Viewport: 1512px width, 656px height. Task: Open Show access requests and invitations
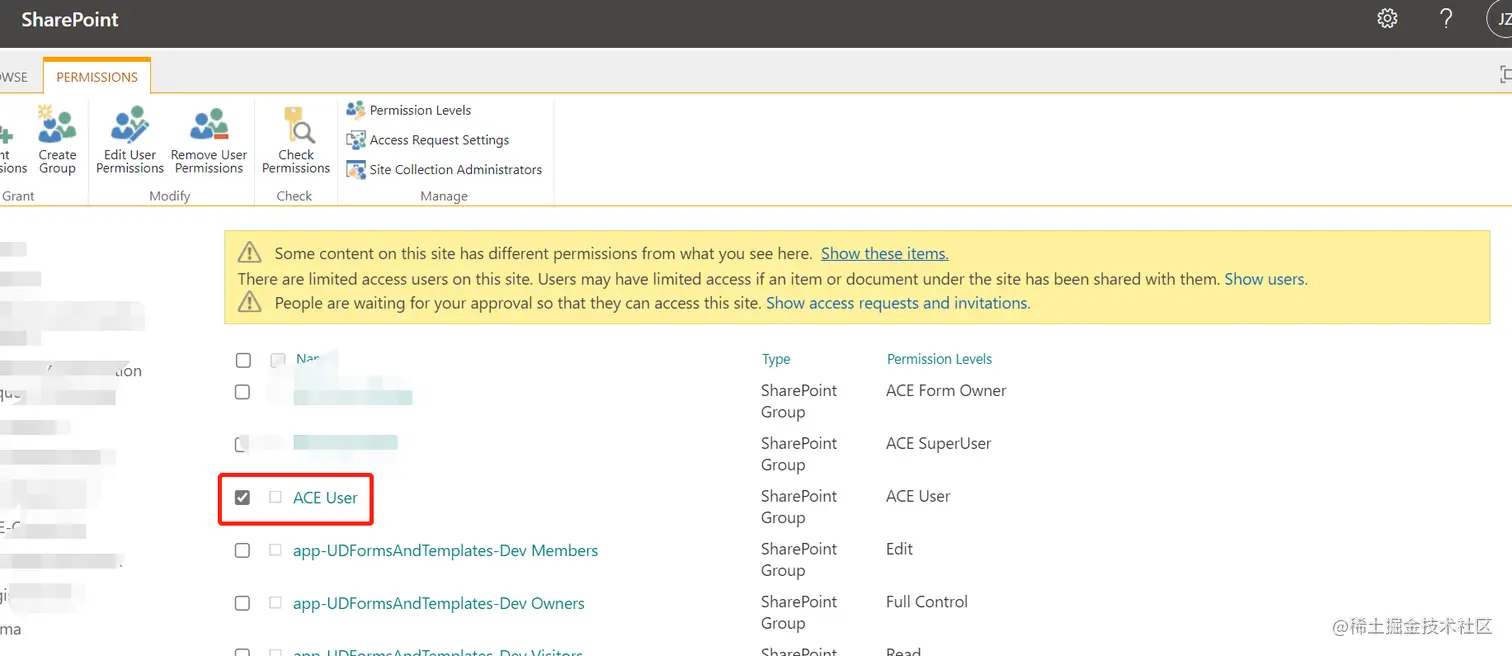896,302
